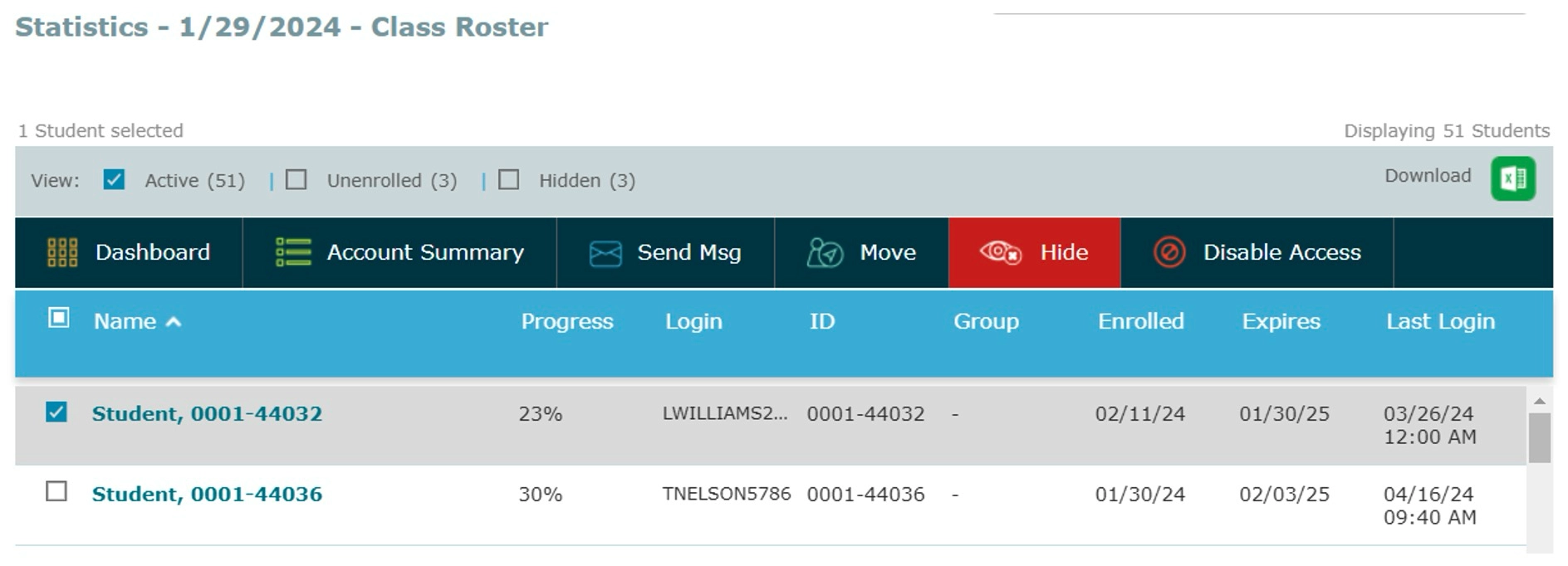Click the Move students icon
1568x566 pixels.
point(825,252)
